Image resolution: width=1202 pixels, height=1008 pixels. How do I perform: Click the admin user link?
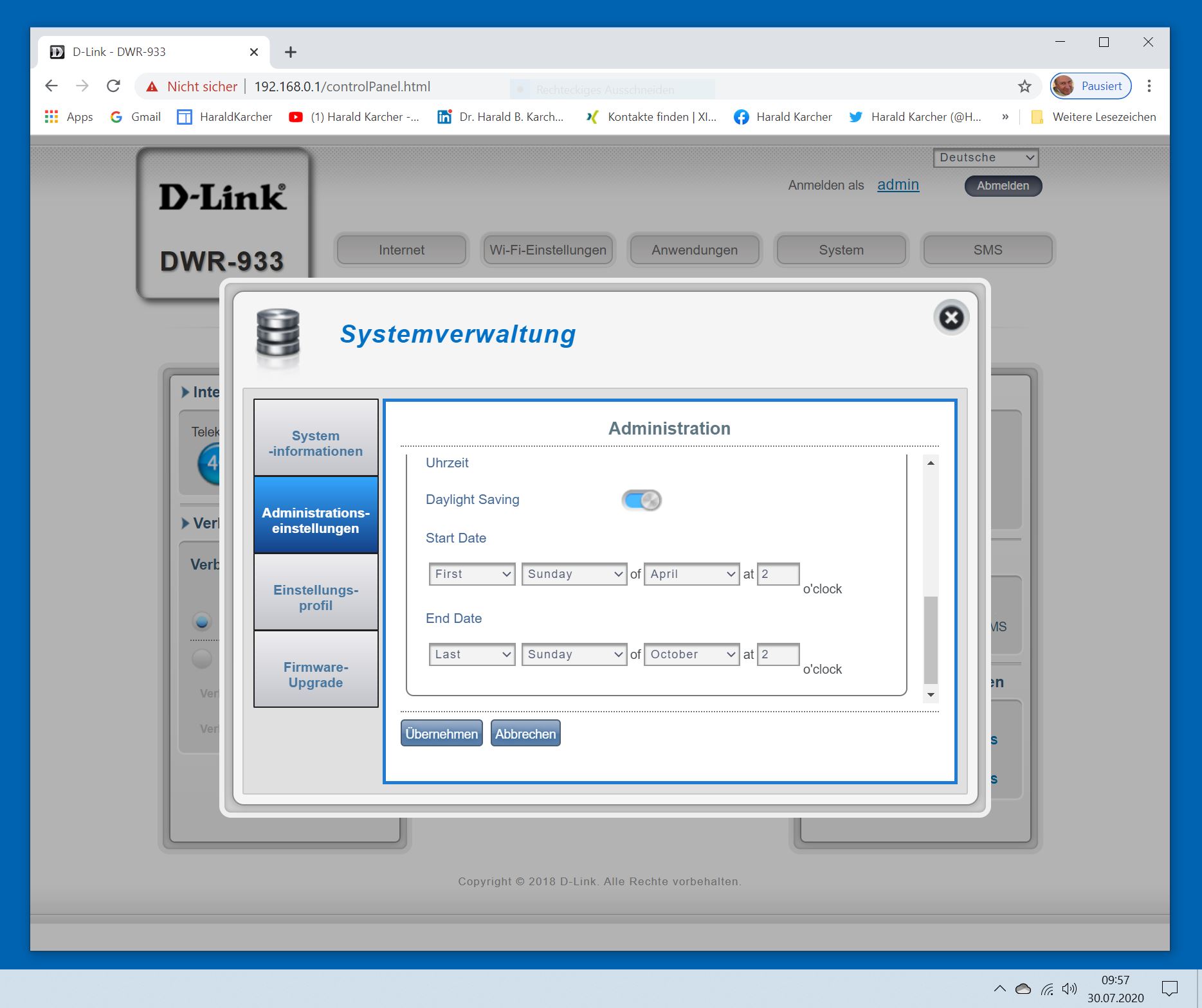[898, 185]
